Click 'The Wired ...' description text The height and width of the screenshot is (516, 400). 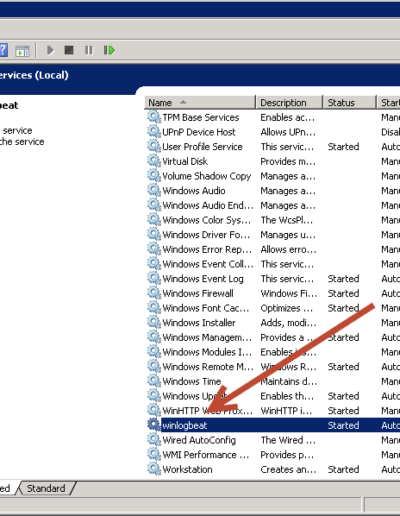pos(288,440)
